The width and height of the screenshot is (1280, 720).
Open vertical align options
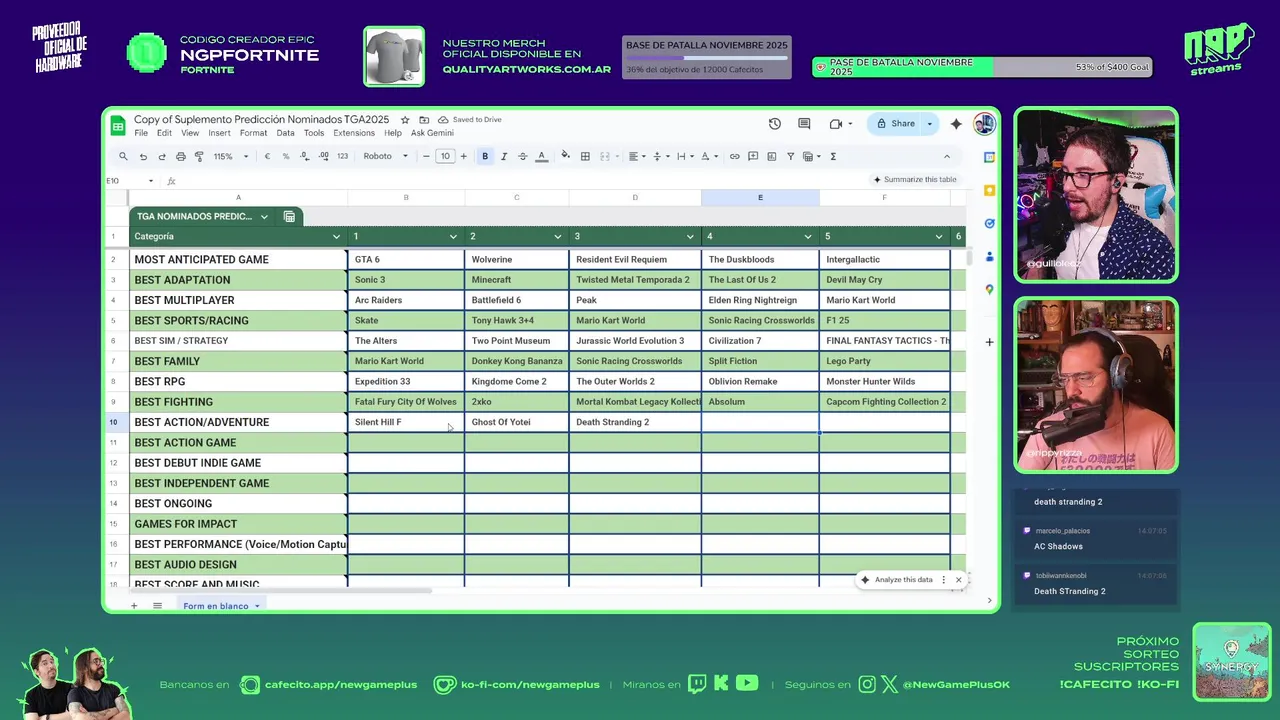tap(660, 156)
